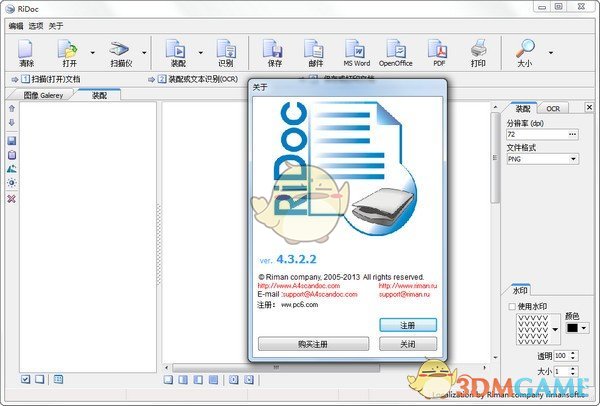Click the support@riman.ru email link
This screenshot has width=600, height=406.
[x=404, y=294]
